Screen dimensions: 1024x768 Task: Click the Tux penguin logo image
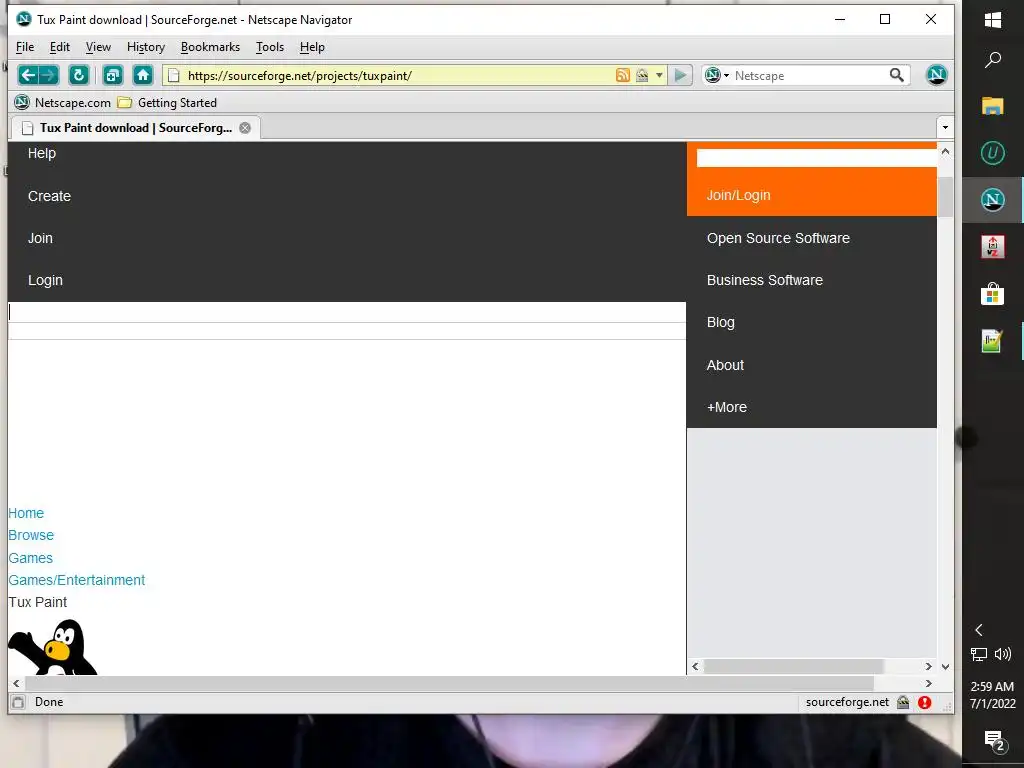click(x=52, y=647)
